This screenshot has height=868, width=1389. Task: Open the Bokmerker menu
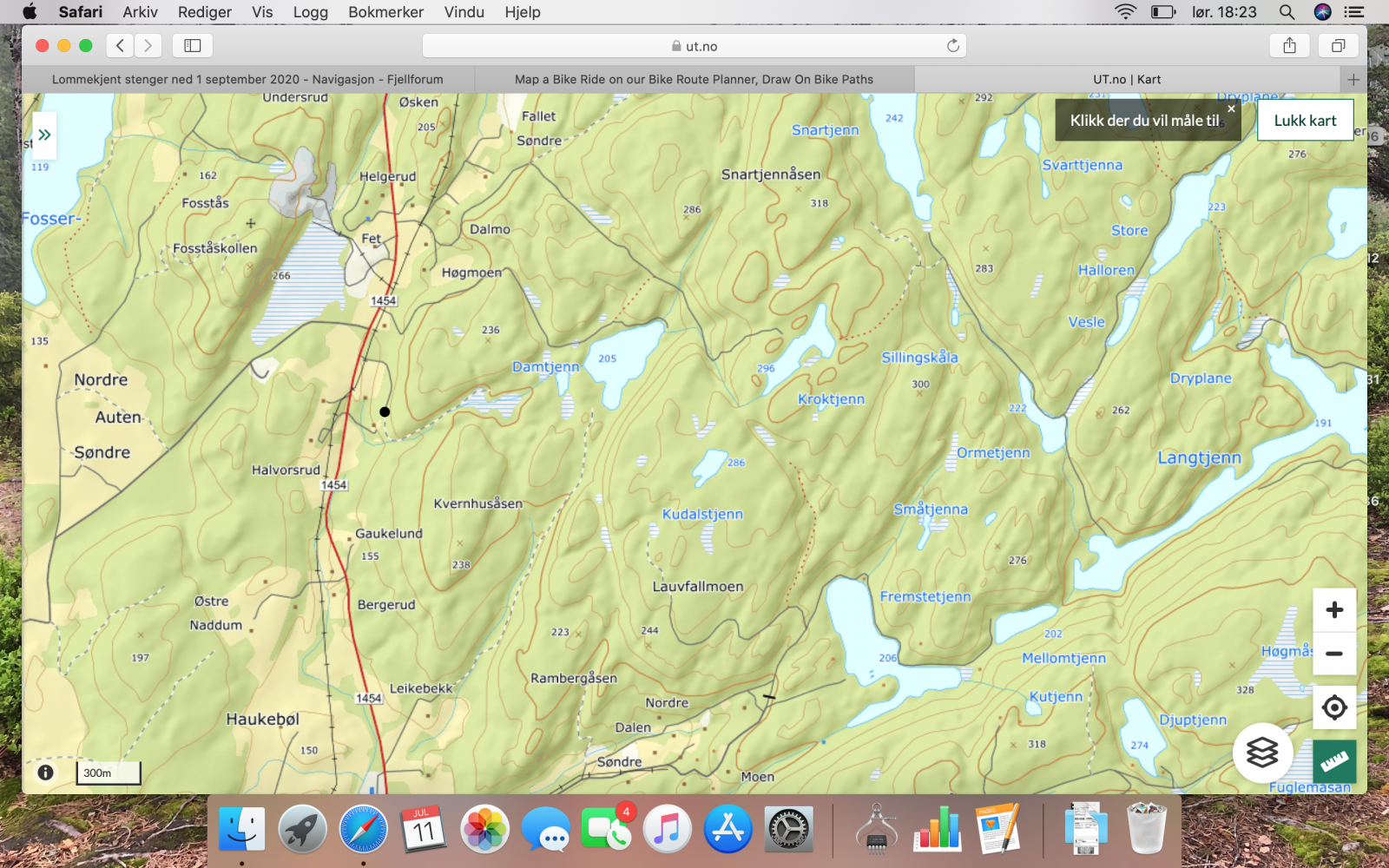[x=385, y=12]
